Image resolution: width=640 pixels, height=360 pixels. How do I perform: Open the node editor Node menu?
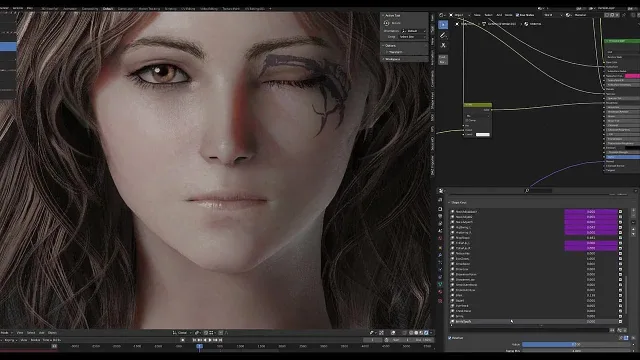coord(509,15)
